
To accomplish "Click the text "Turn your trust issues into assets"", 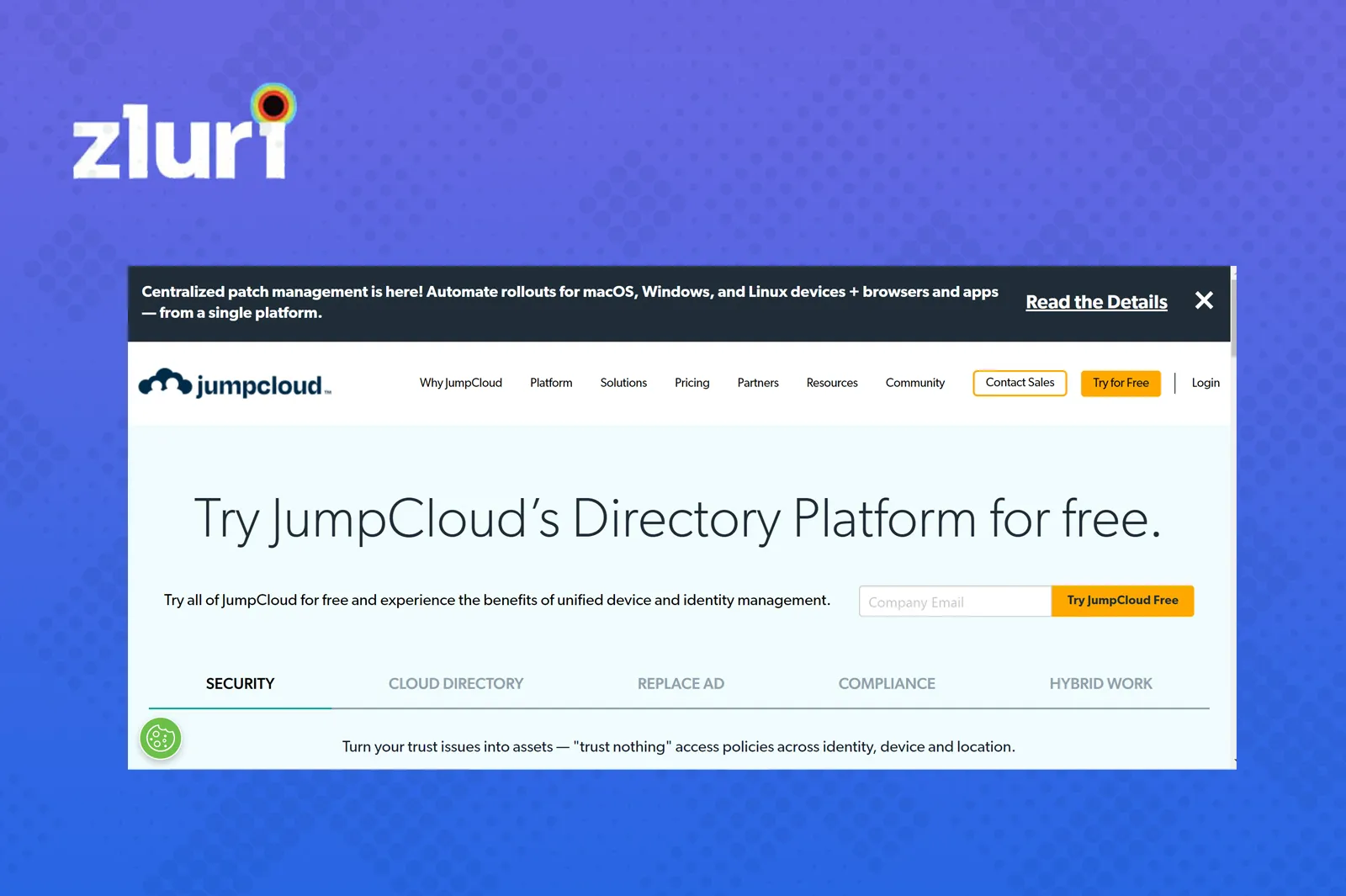I will click(448, 746).
